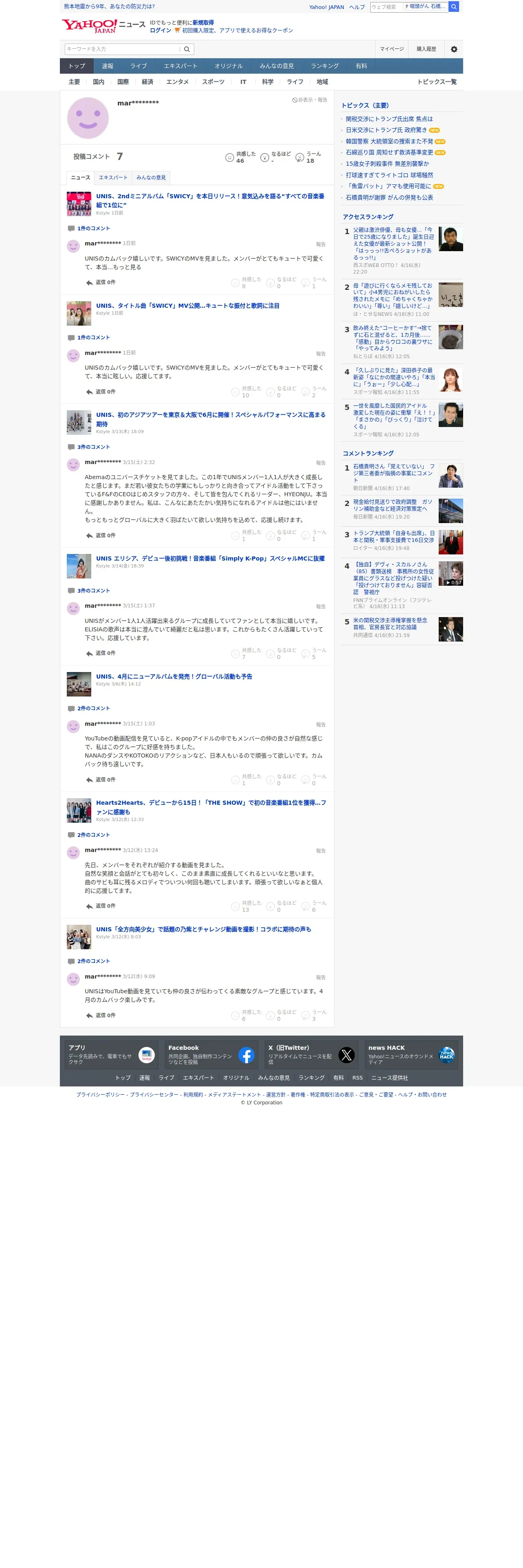Click avatar icon beside the 3/15 1:03 comment

pos(73,726)
